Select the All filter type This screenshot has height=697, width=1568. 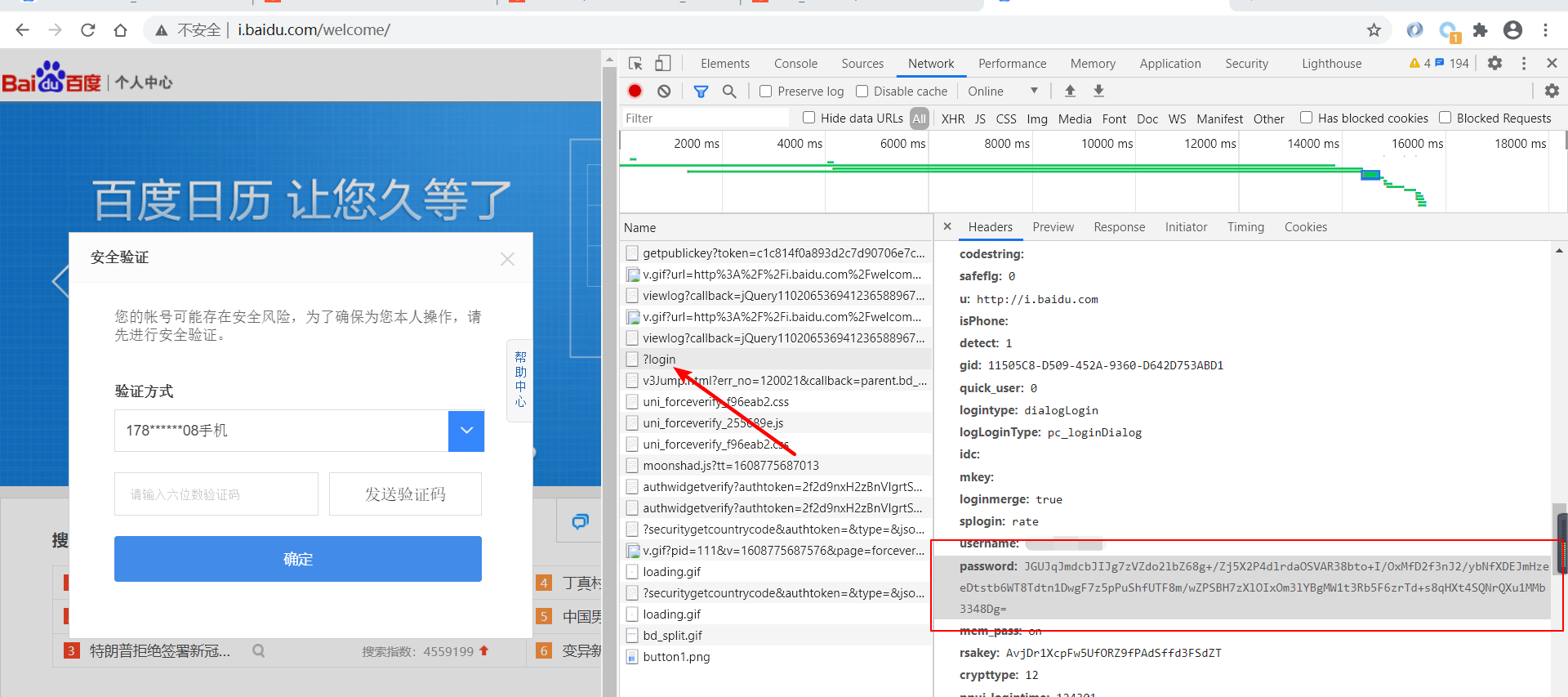coord(920,118)
